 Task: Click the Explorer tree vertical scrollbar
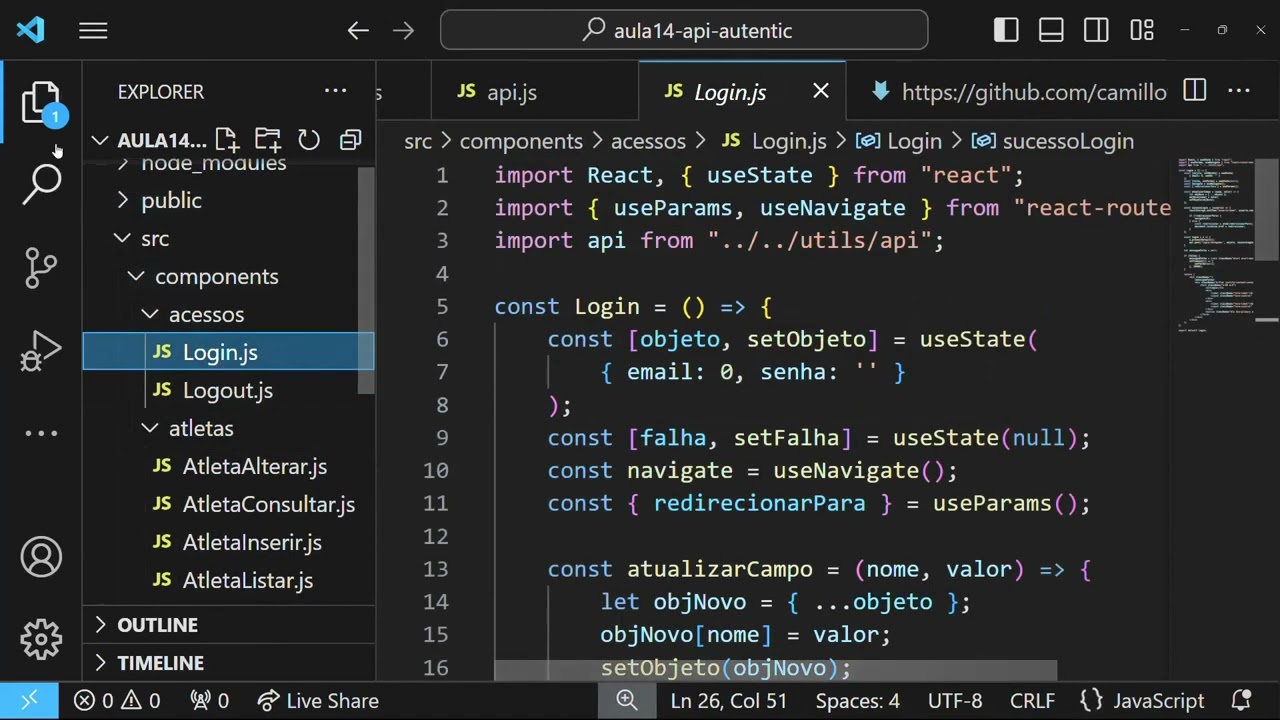pos(367,280)
